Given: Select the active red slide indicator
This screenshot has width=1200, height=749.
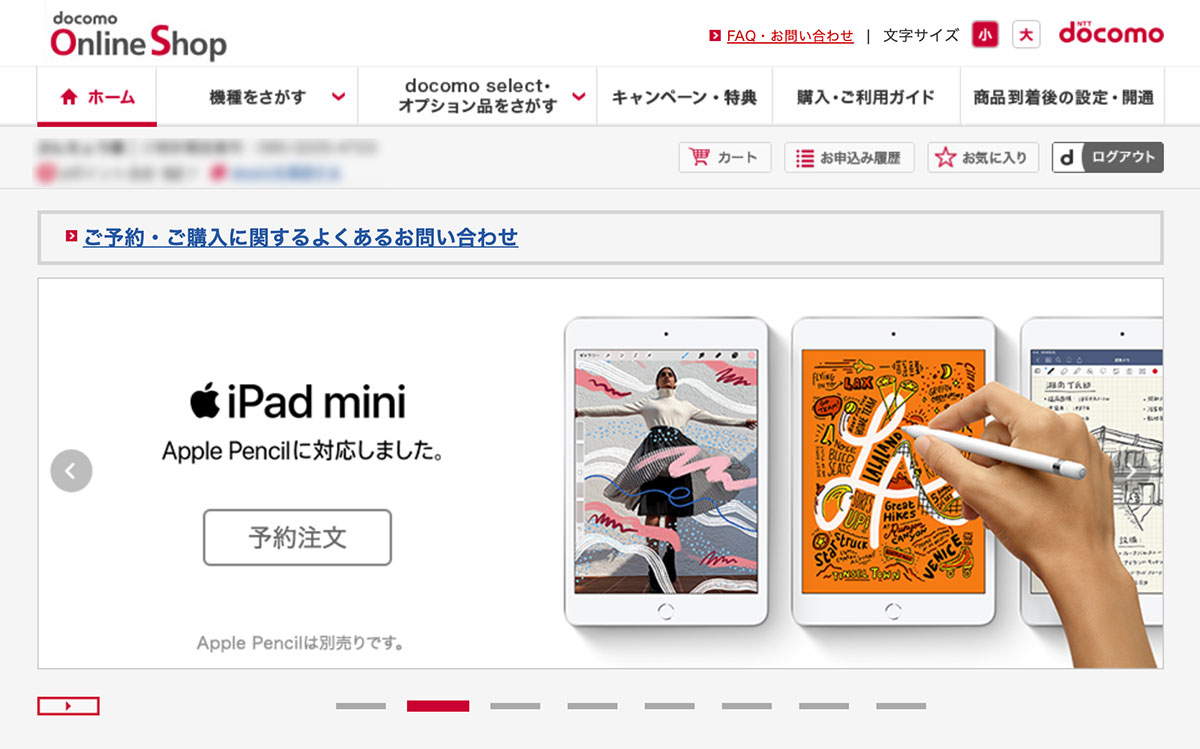Looking at the screenshot, I should tap(438, 706).
